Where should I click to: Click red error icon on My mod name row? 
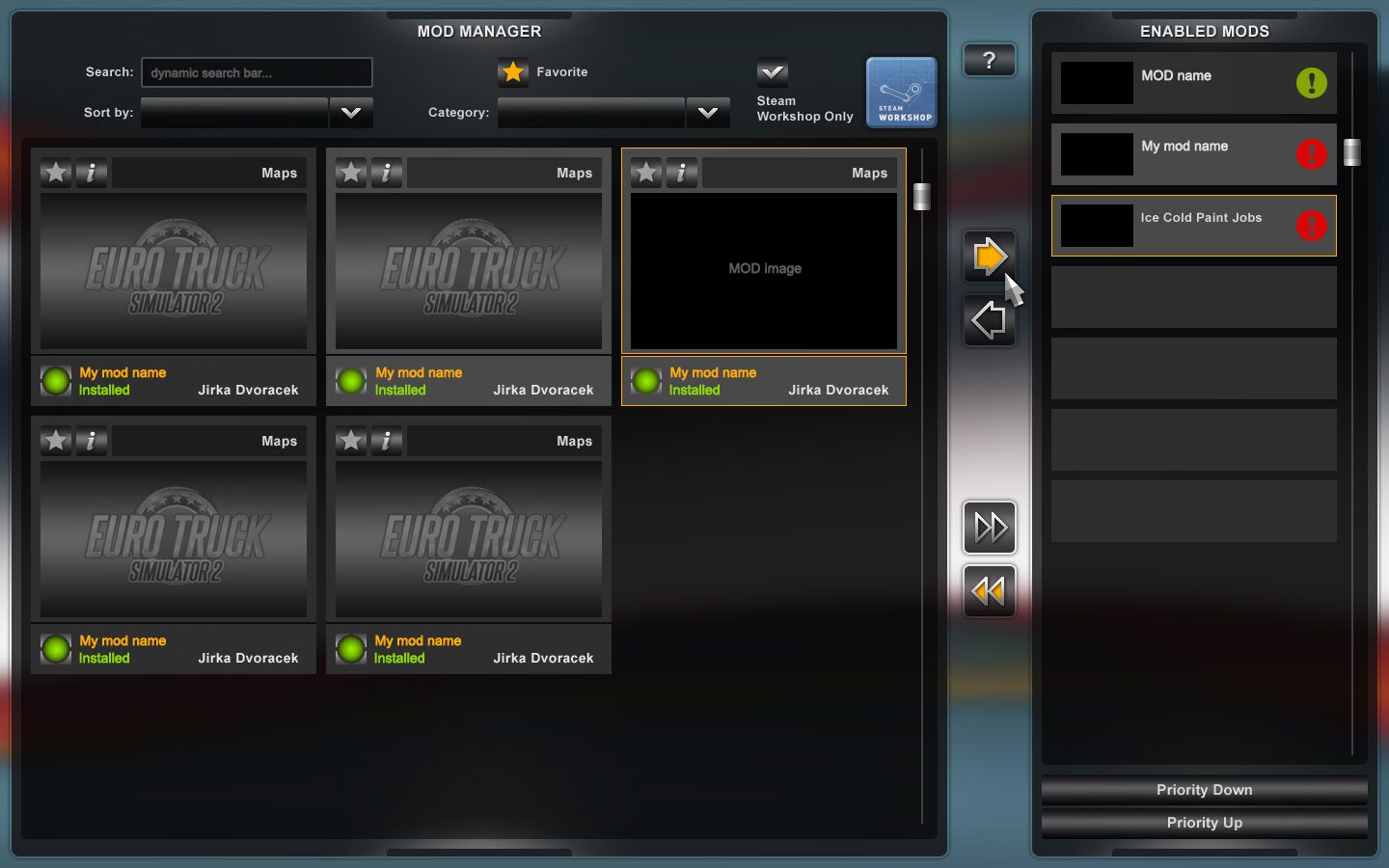click(1312, 154)
